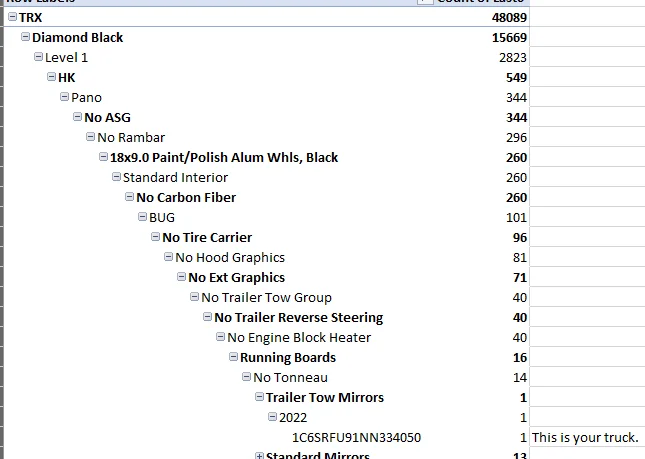The height and width of the screenshot is (459, 645).
Task: Select the 18x9.0 Paint/Polish Alum Whls, Black label
Action: point(224,158)
